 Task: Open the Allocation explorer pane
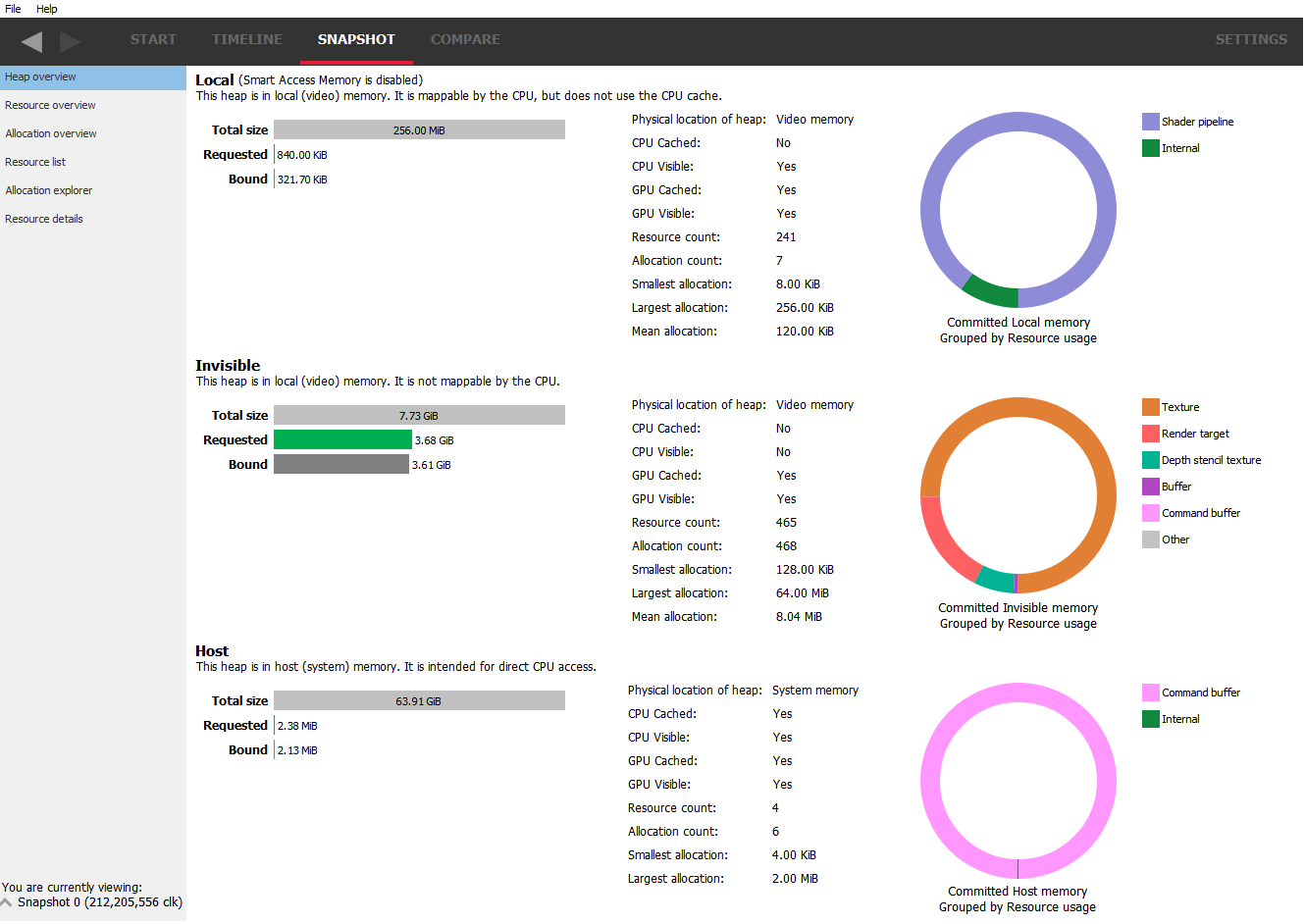click(x=48, y=190)
